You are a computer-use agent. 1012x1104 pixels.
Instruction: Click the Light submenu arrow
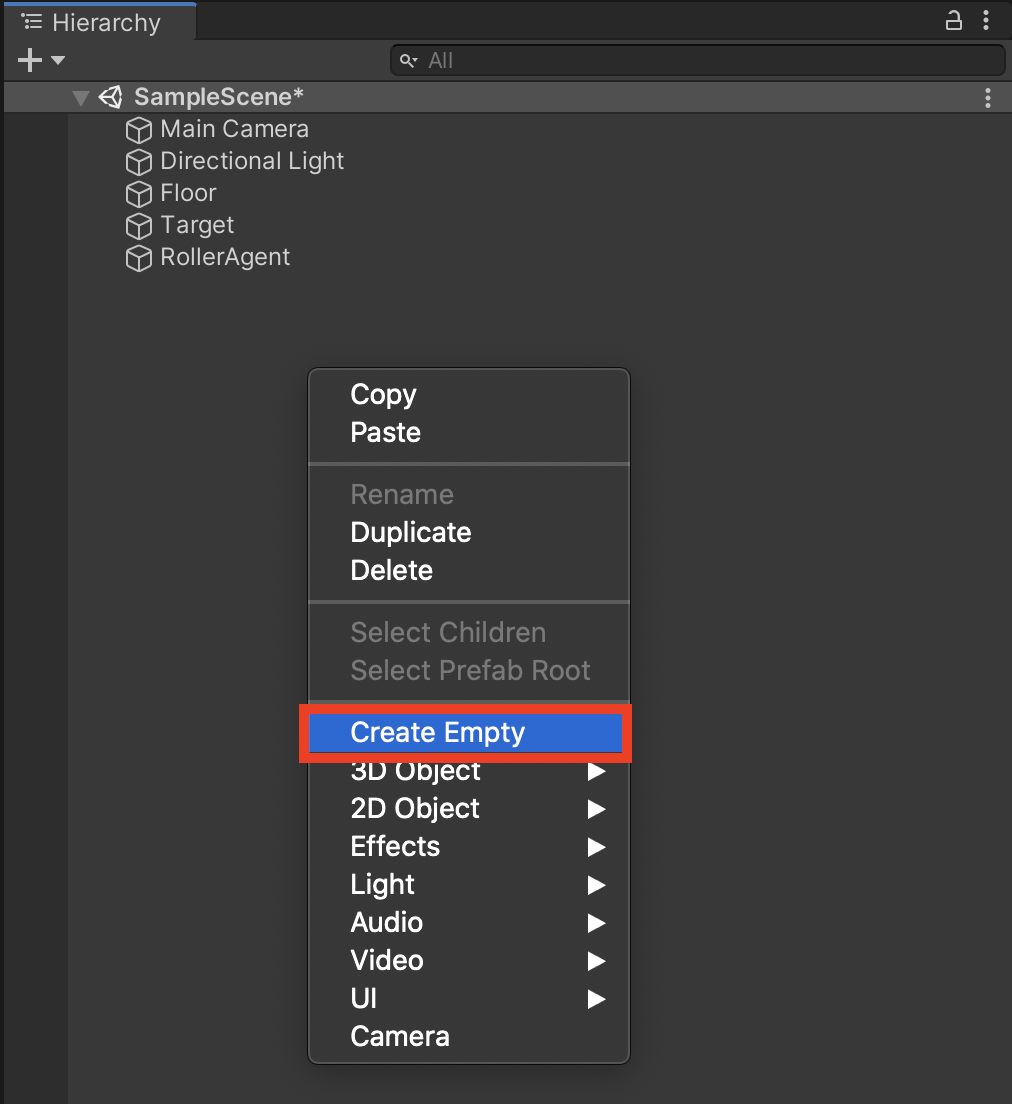tap(596, 885)
